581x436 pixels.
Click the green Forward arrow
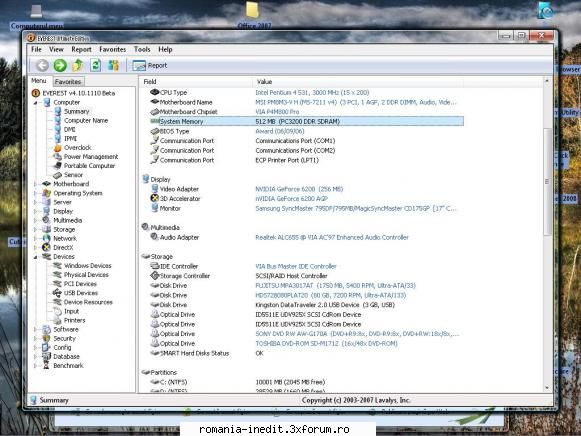[x=60, y=66]
